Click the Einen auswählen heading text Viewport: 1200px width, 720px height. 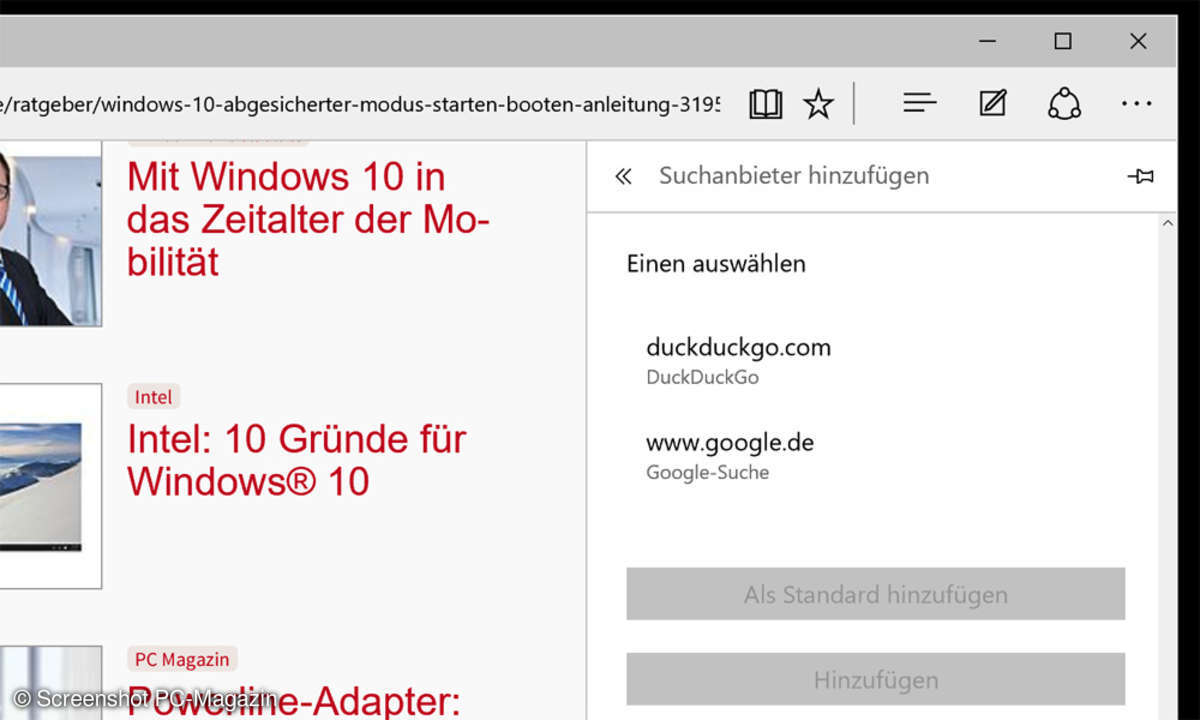(x=716, y=264)
